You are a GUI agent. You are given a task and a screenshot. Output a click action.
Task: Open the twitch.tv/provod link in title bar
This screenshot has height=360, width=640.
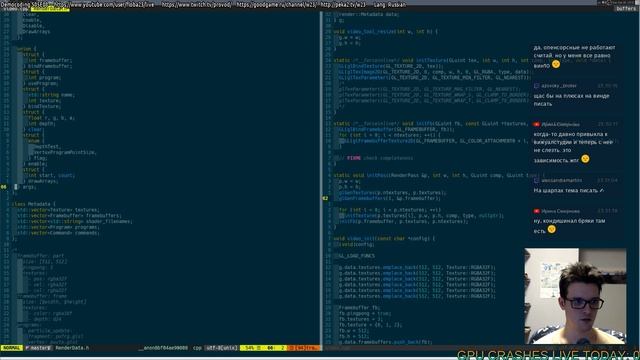196,4
